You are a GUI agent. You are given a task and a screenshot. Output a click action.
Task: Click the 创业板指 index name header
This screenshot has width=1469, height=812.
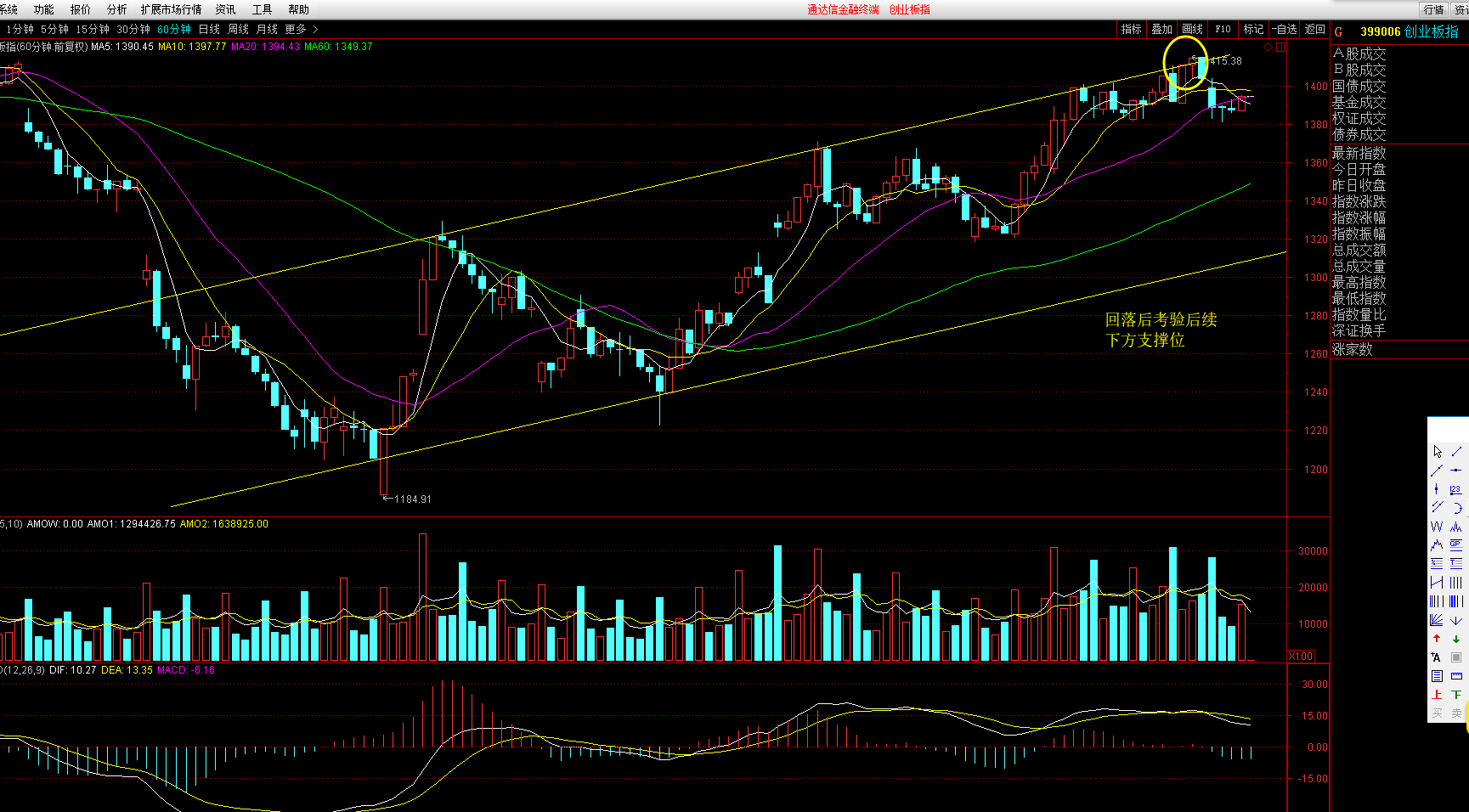pos(1432,31)
